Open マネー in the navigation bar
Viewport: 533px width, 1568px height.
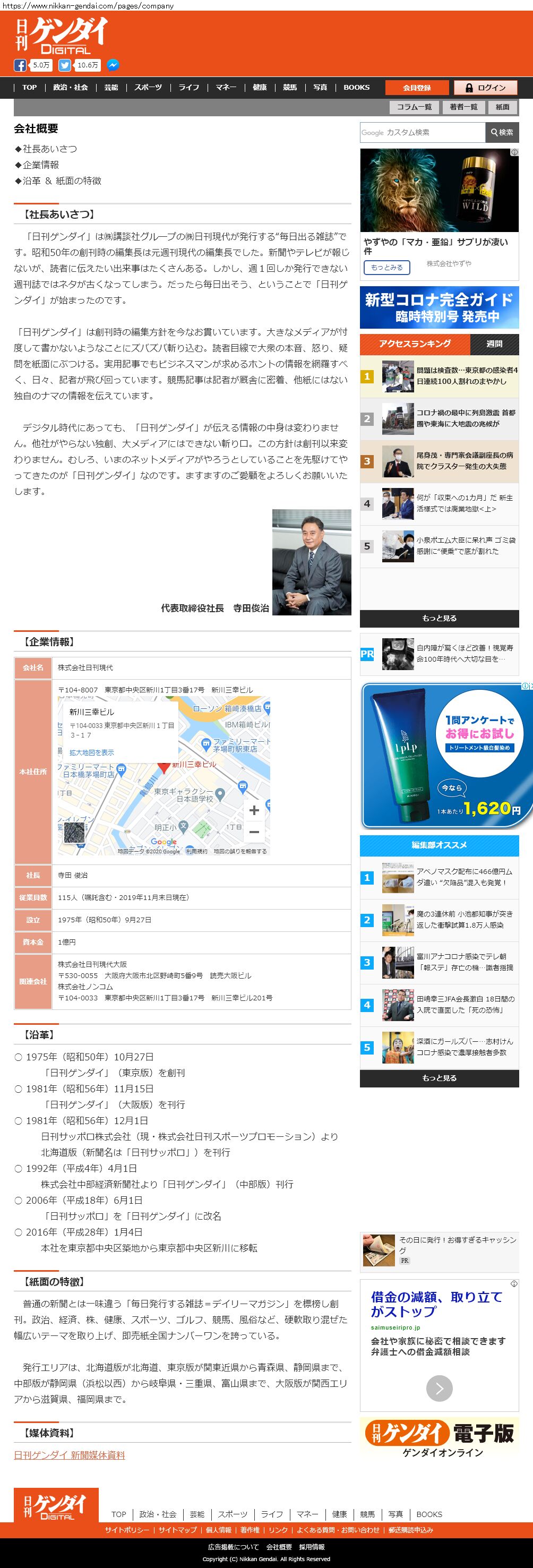(x=226, y=88)
